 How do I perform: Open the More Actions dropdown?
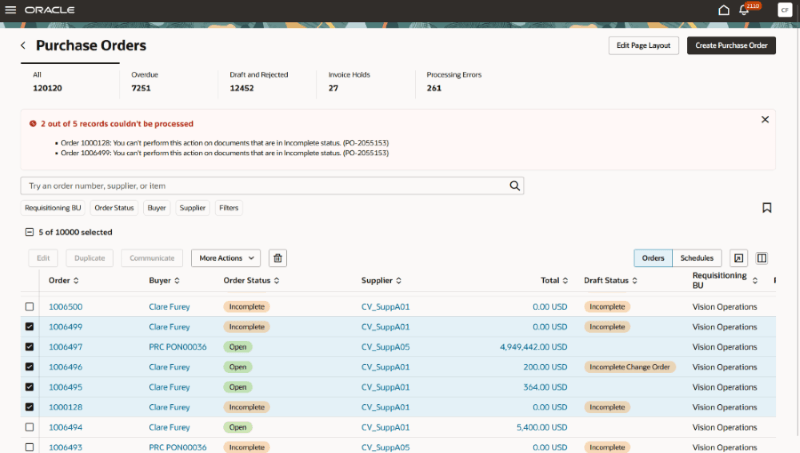coord(226,258)
